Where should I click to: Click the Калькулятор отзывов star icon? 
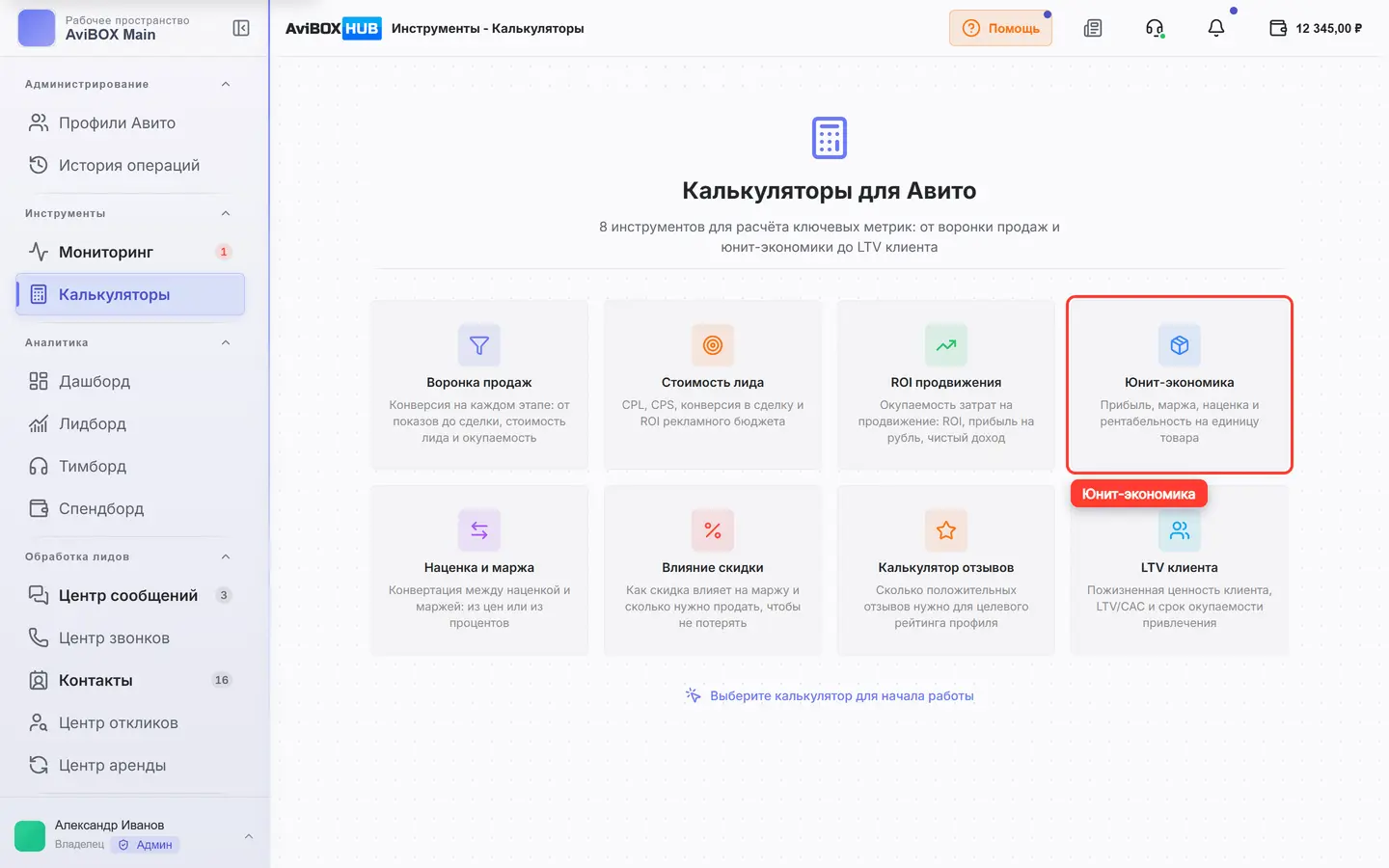click(946, 530)
